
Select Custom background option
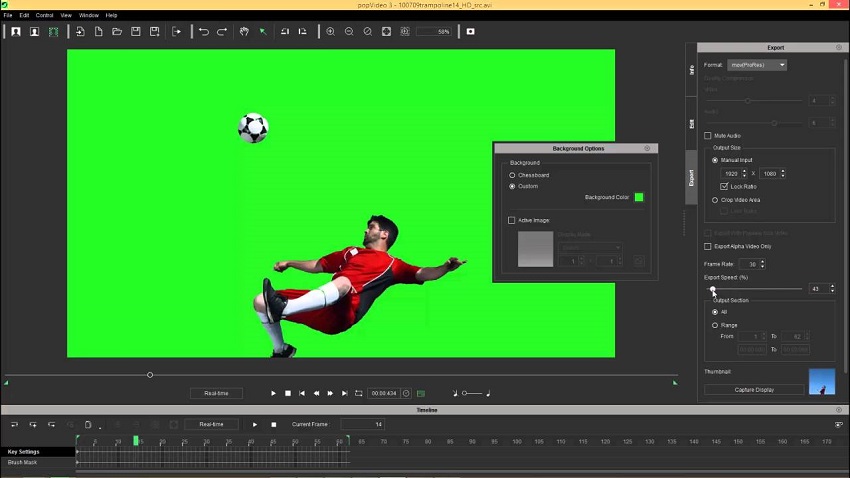(x=512, y=186)
